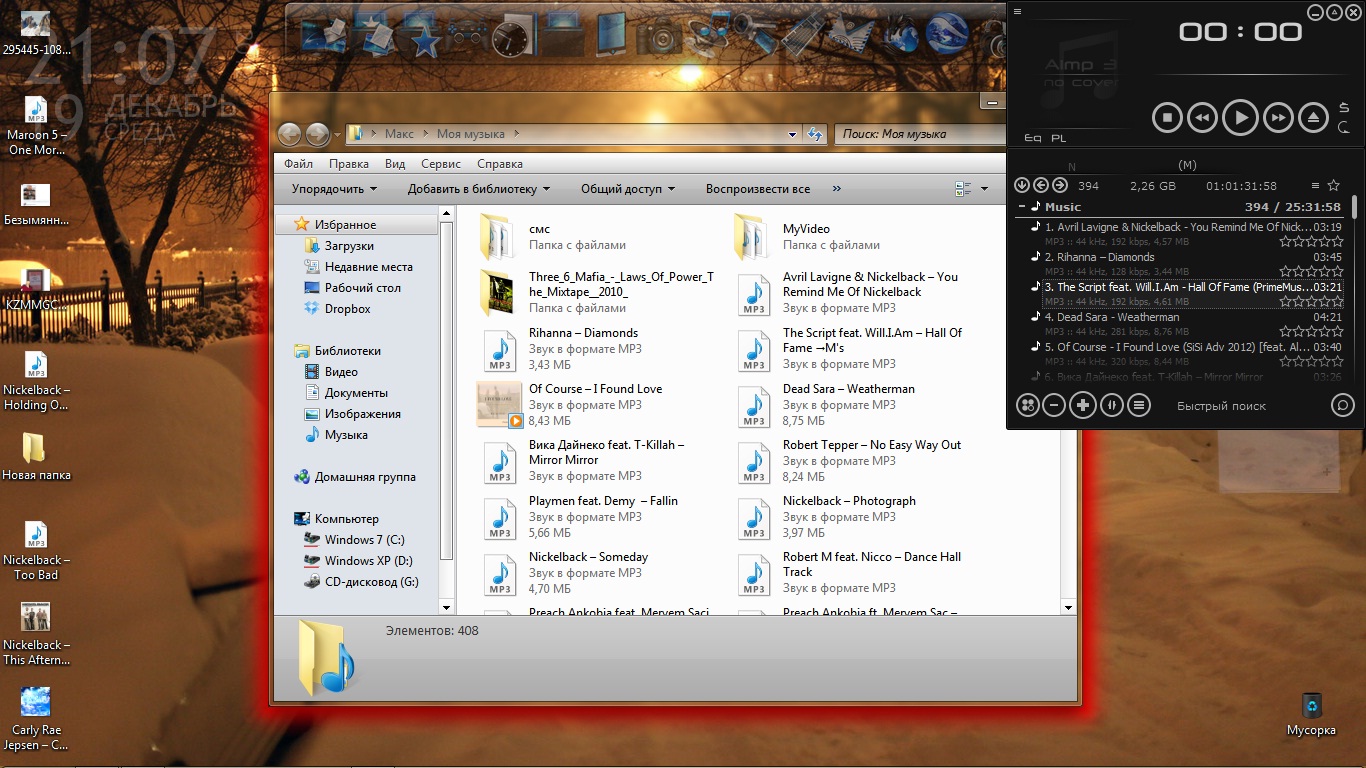Viewport: 1366px width, 768px height.
Task: Click the plus add-files button in AIMP
Action: click(1083, 405)
